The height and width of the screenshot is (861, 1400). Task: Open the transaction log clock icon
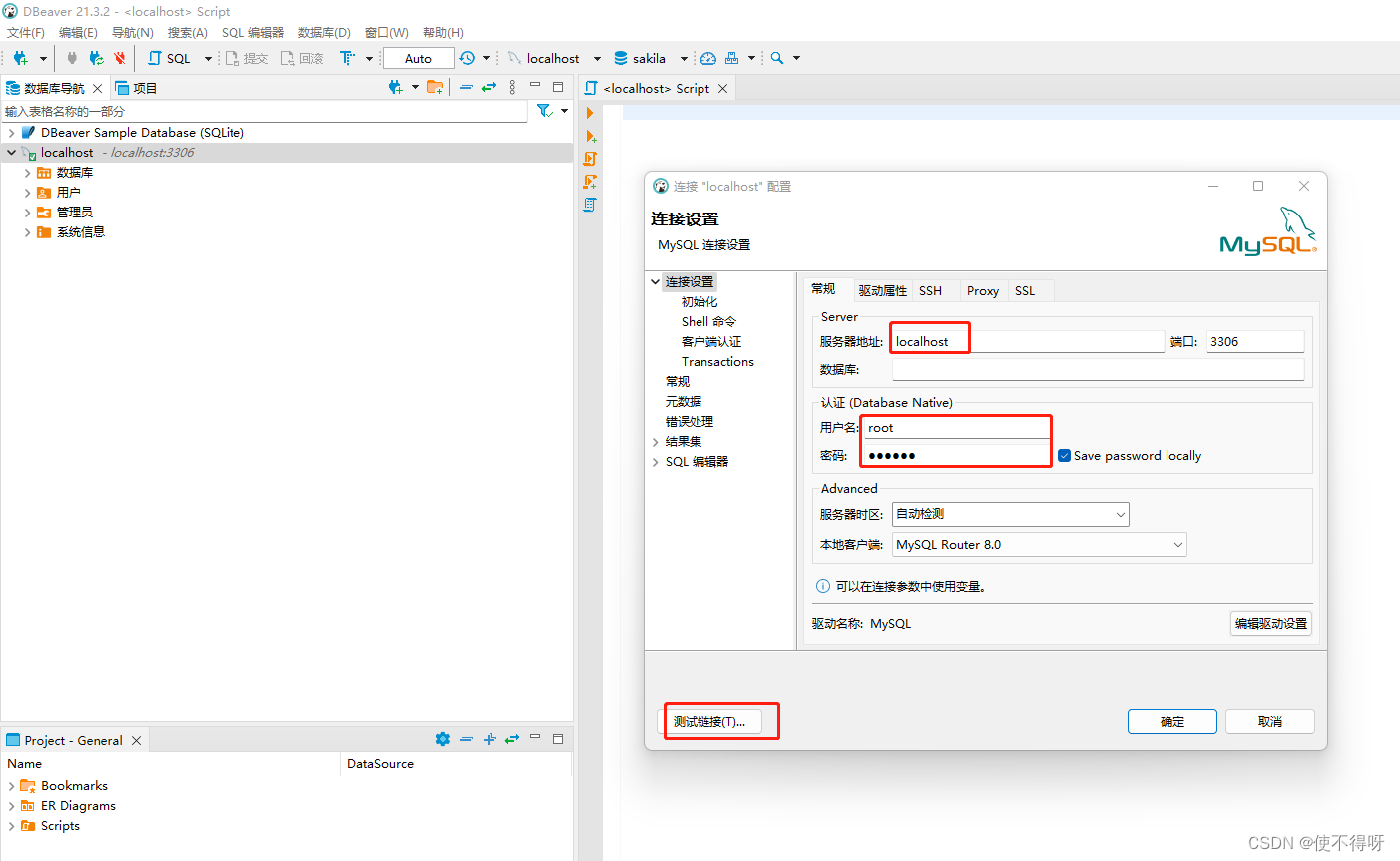(467, 58)
